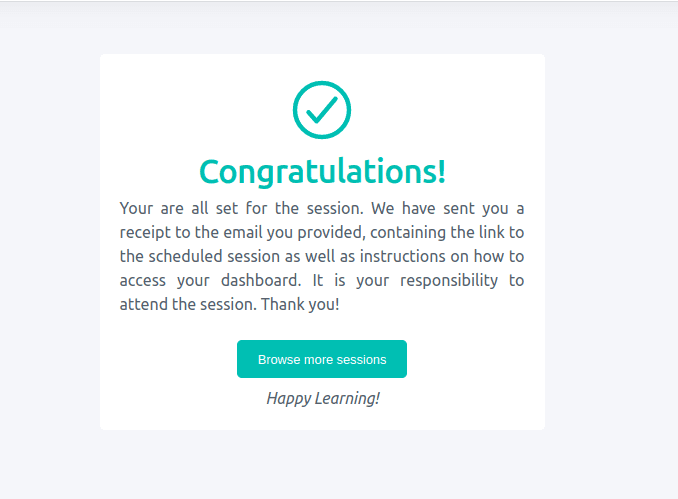The height and width of the screenshot is (499, 678).
Task: Click the word 'receipt' in the message
Action: 145,233
